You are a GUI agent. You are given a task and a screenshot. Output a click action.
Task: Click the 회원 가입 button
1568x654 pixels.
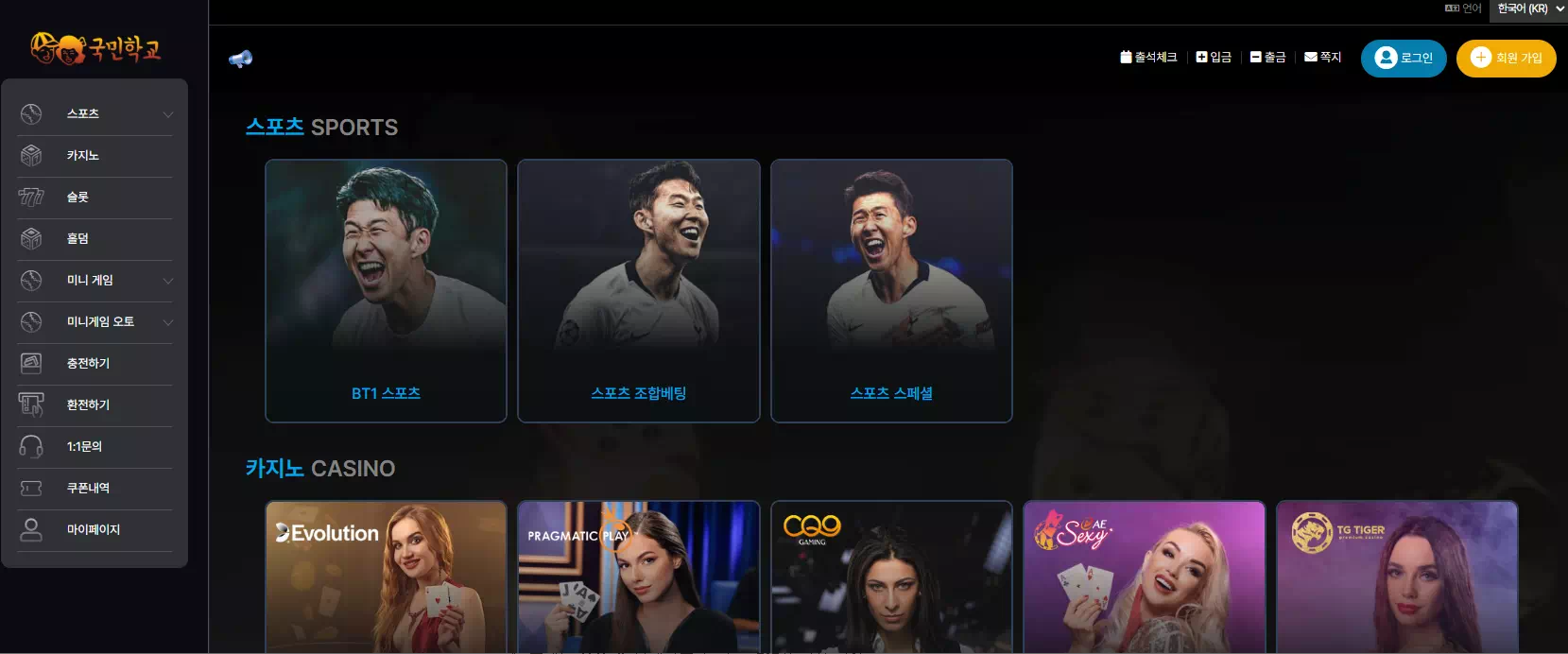(x=1507, y=59)
